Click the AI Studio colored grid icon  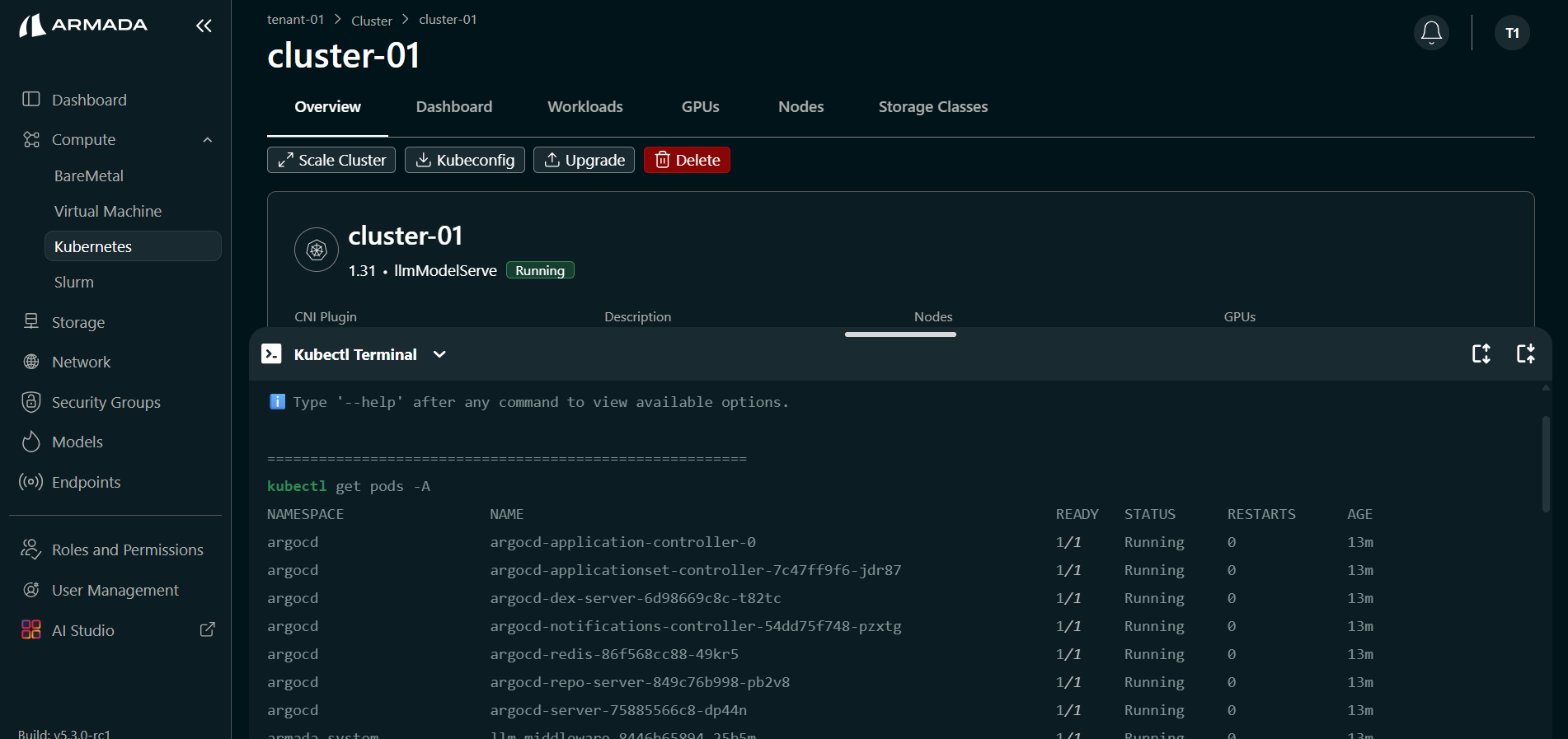point(31,630)
